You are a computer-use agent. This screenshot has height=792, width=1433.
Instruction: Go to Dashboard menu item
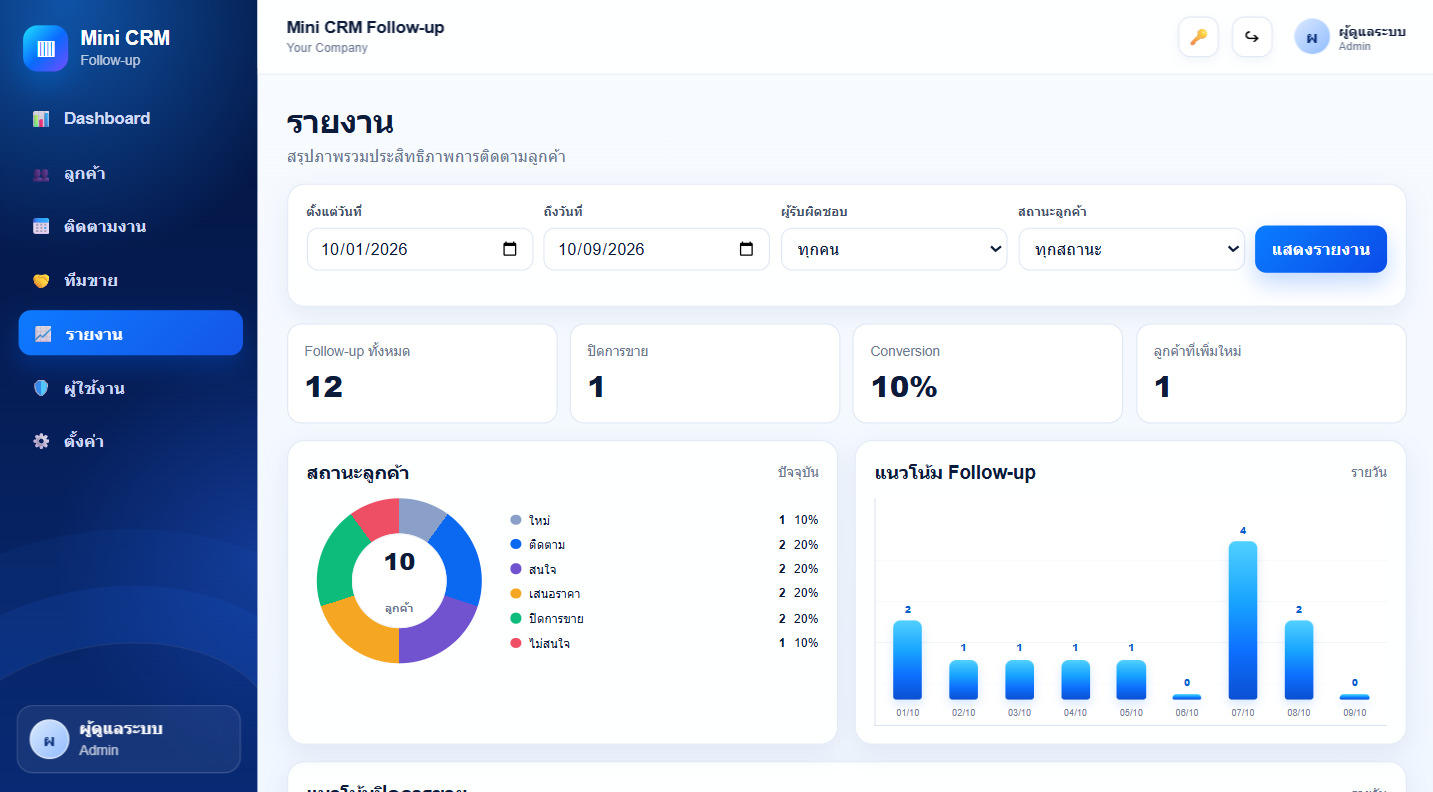(x=130, y=119)
